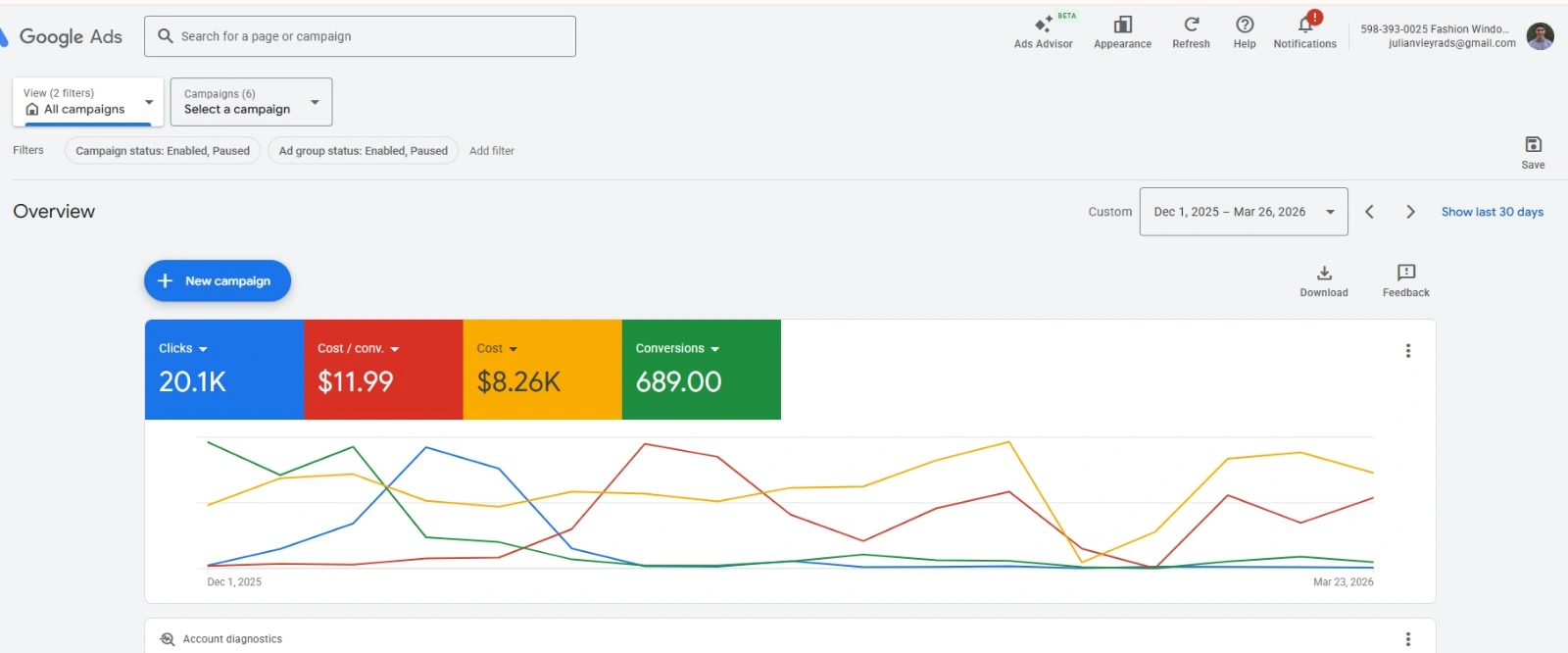This screenshot has height=653, width=1568.
Task: Click the Show last 30 days link
Action: [1492, 212]
